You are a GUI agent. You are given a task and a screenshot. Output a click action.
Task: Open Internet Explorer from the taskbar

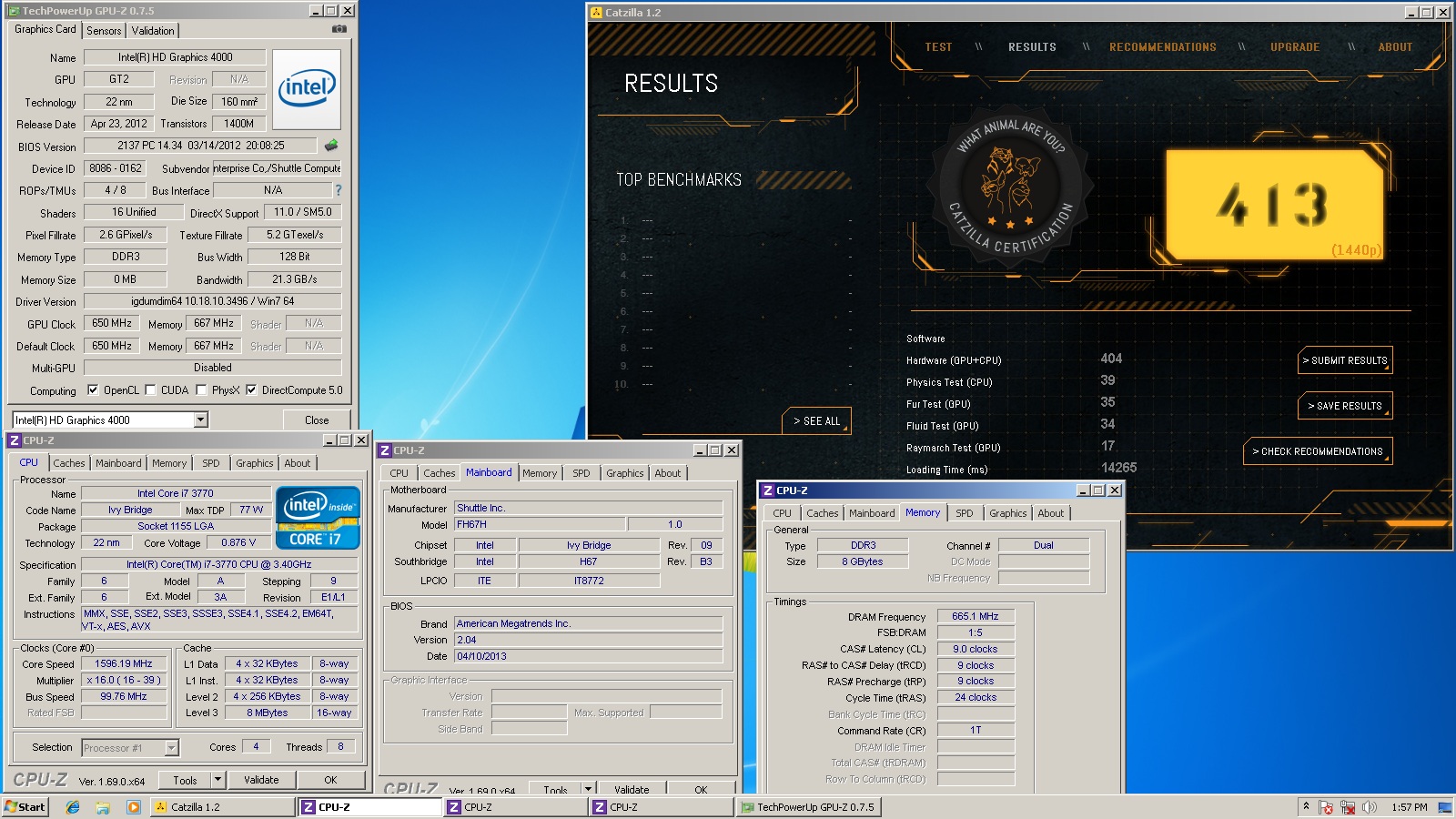click(x=73, y=807)
